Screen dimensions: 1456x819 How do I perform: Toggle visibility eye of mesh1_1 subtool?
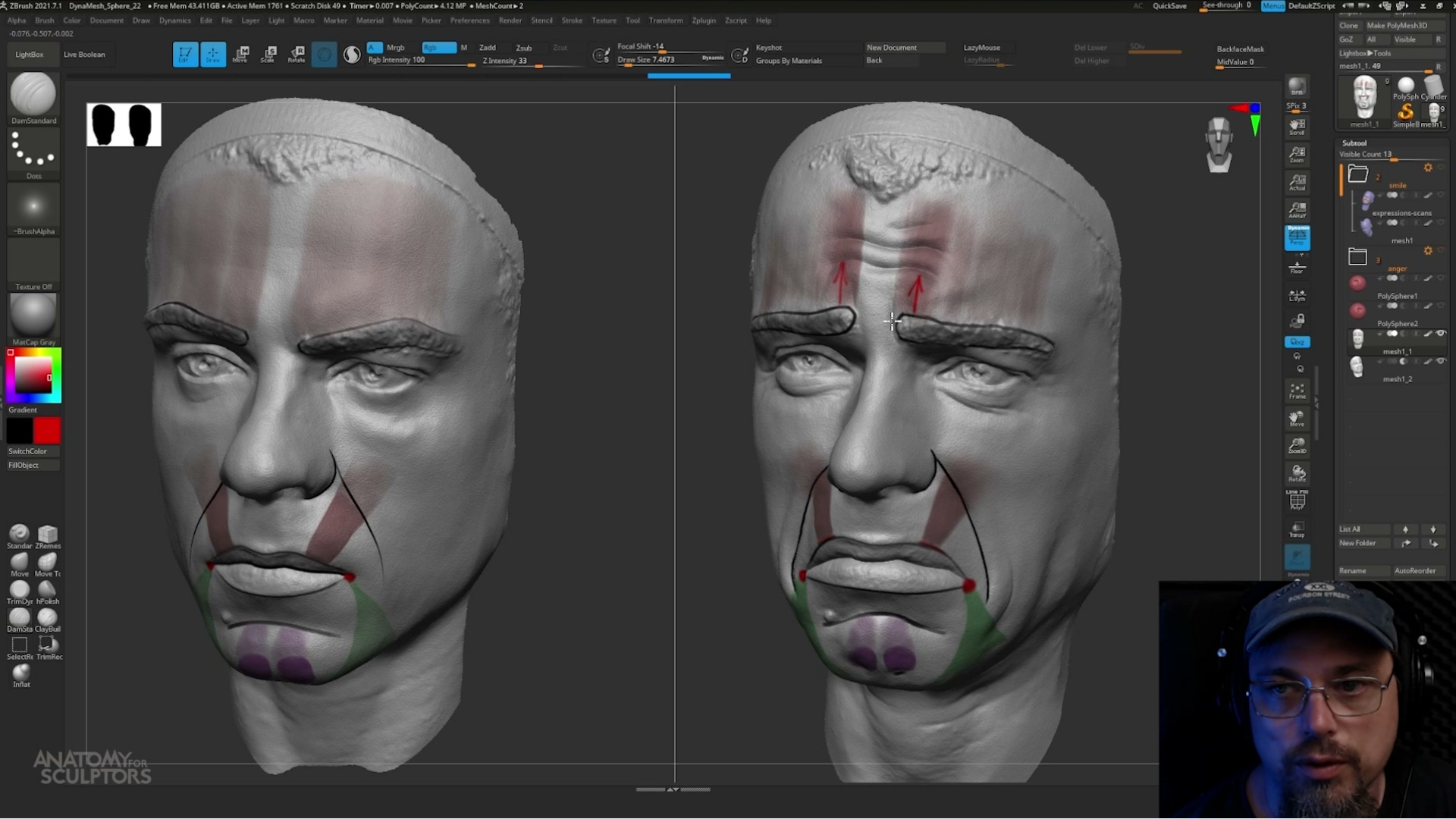pyautogui.click(x=1440, y=334)
